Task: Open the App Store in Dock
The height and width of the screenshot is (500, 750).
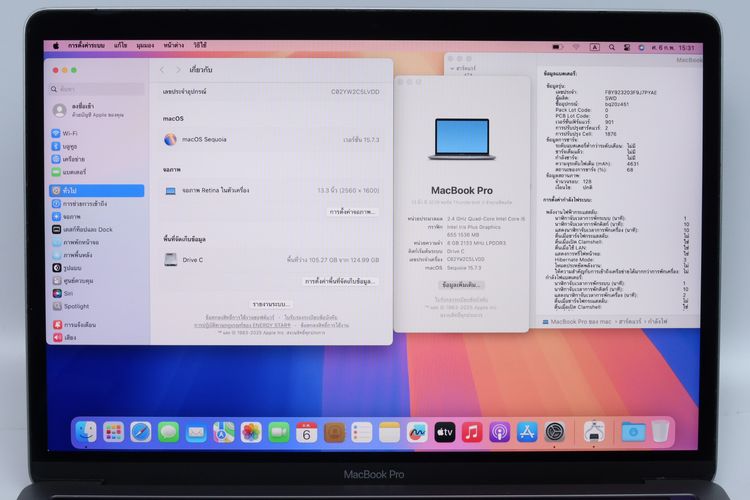Action: pos(527,433)
